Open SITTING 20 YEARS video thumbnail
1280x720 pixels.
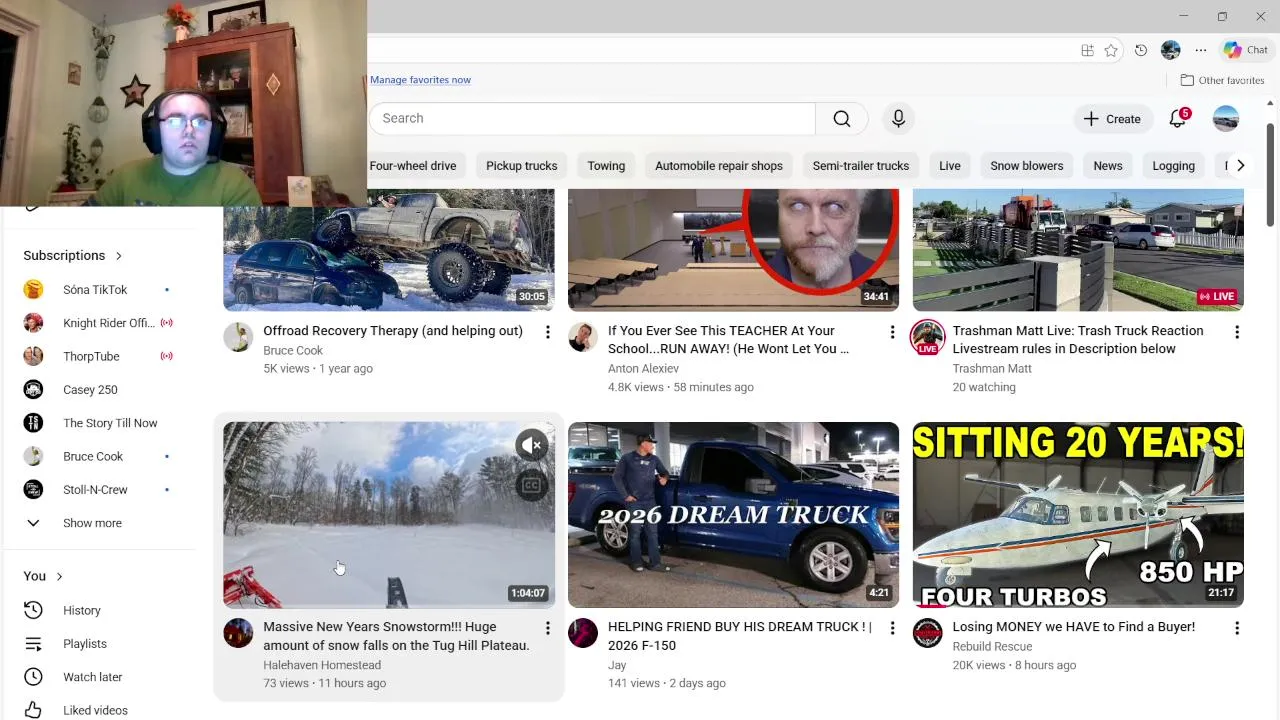tap(1078, 514)
